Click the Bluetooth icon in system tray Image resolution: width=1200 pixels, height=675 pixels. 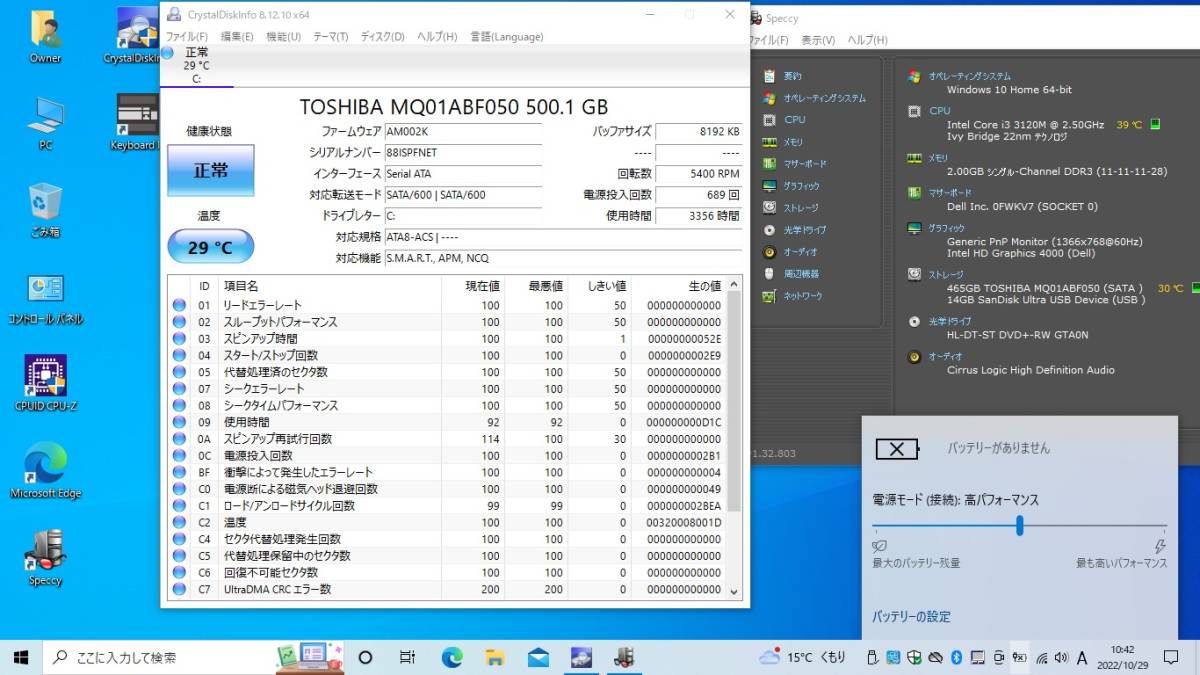[955, 657]
